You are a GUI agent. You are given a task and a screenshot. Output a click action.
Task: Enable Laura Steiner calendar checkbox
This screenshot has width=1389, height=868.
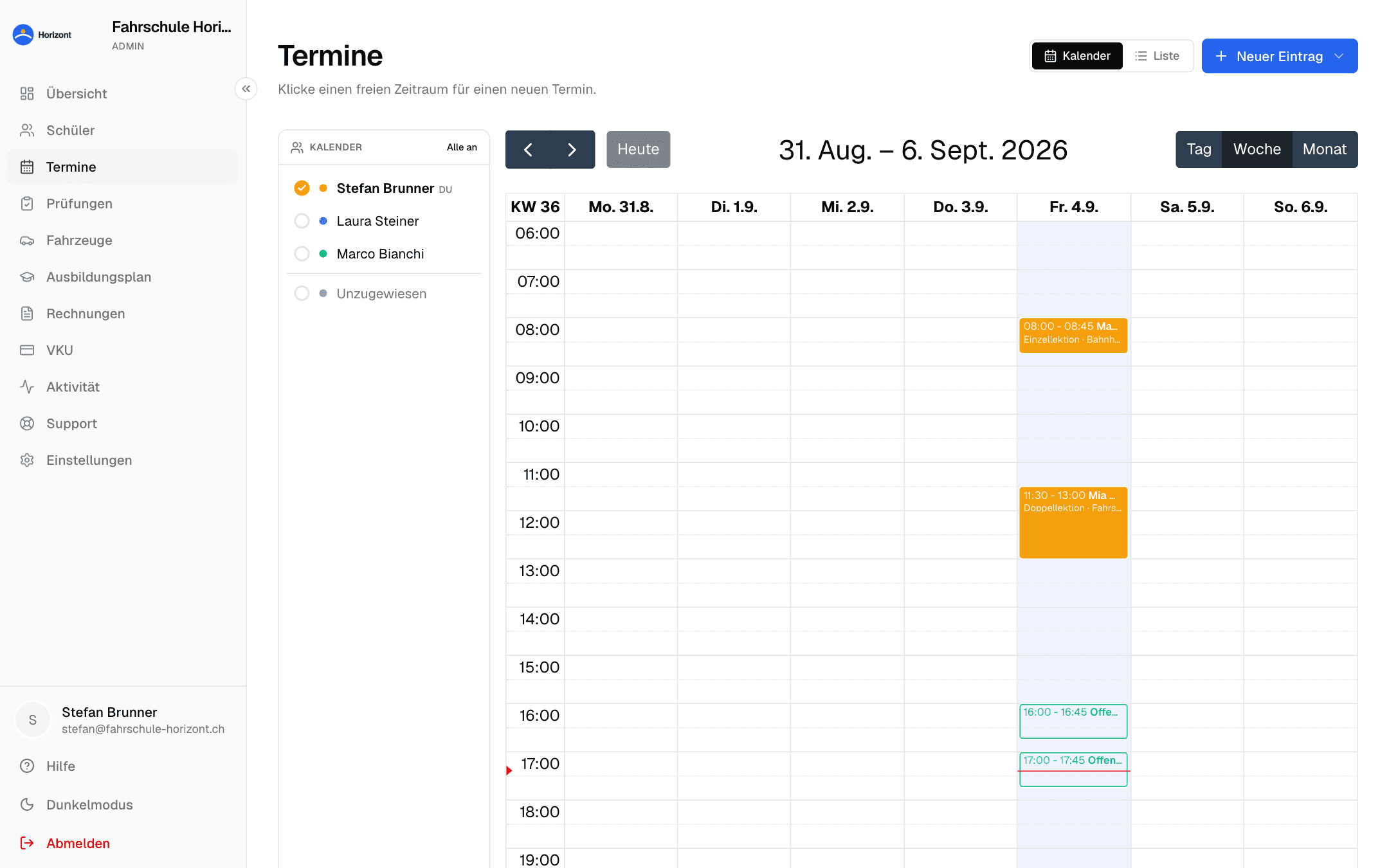(302, 221)
